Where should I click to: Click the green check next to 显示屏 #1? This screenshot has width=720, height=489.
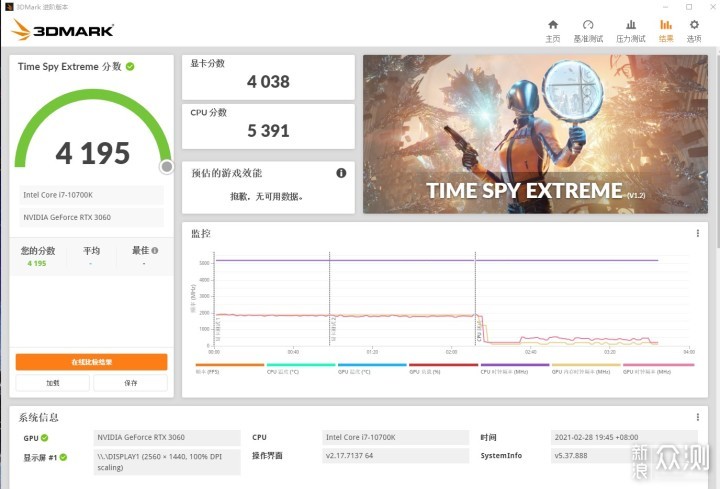pyautogui.click(x=63, y=457)
